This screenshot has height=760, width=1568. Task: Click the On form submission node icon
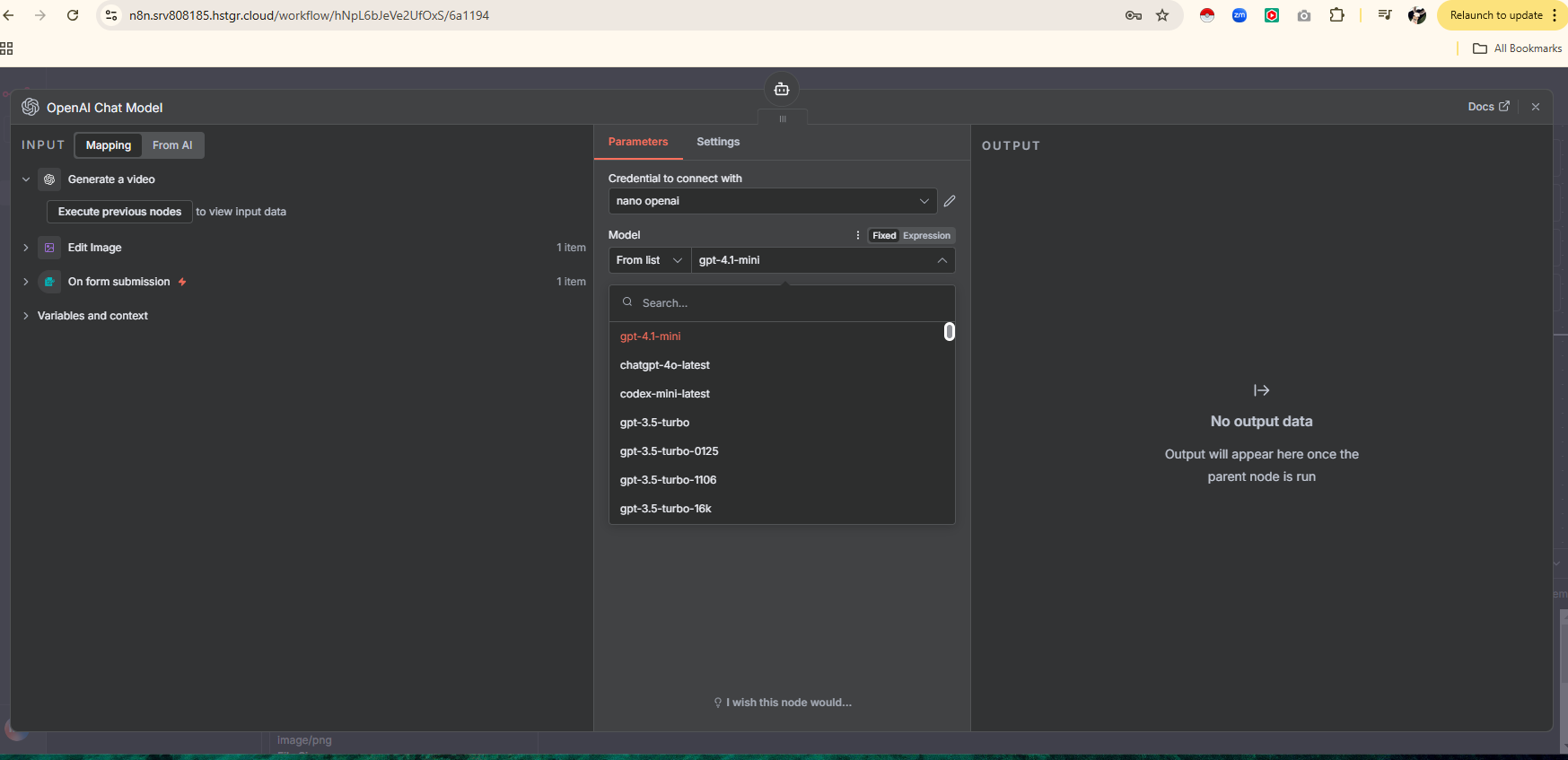[49, 282]
